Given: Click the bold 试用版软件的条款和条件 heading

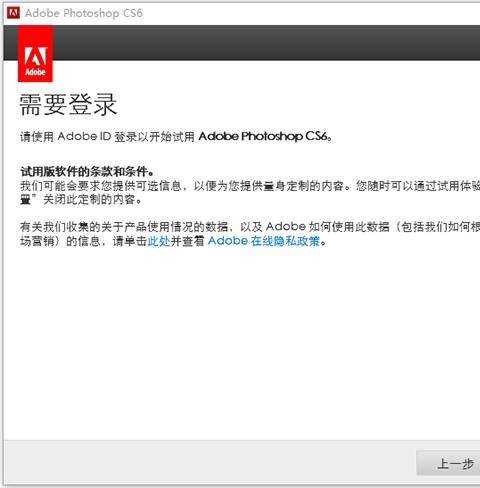Looking at the screenshot, I should tap(87, 172).
